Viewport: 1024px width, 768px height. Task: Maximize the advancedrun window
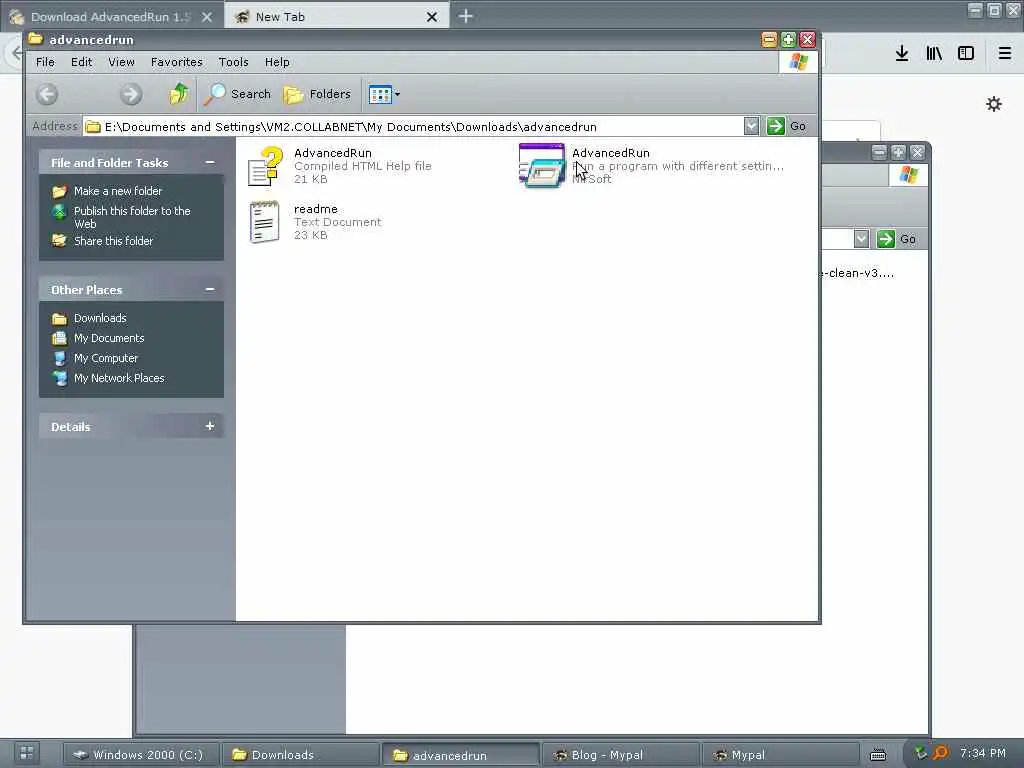click(x=788, y=40)
